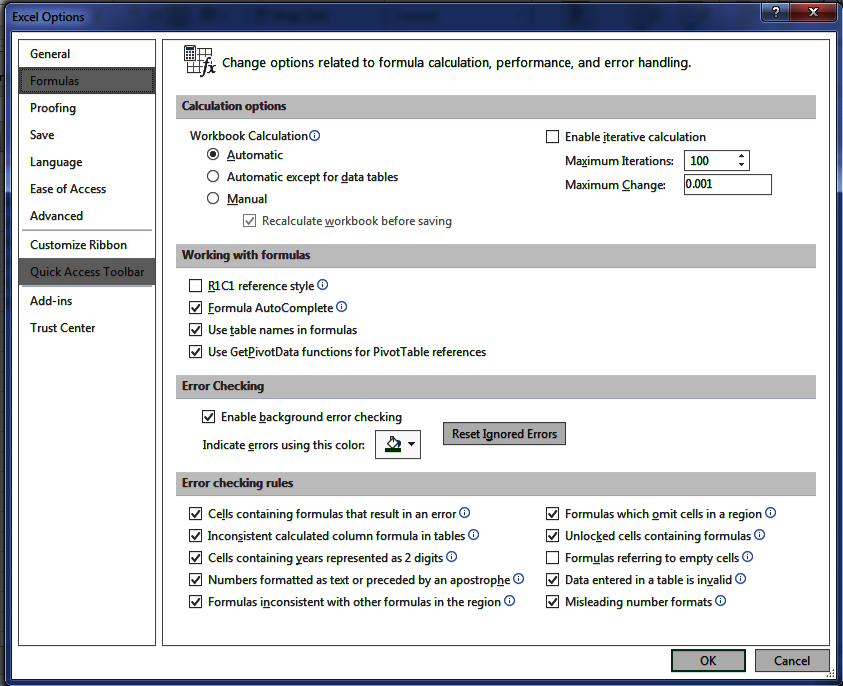The width and height of the screenshot is (843, 686).
Task: Click info icon next to Misleading number formats
Action: pyautogui.click(x=720, y=601)
